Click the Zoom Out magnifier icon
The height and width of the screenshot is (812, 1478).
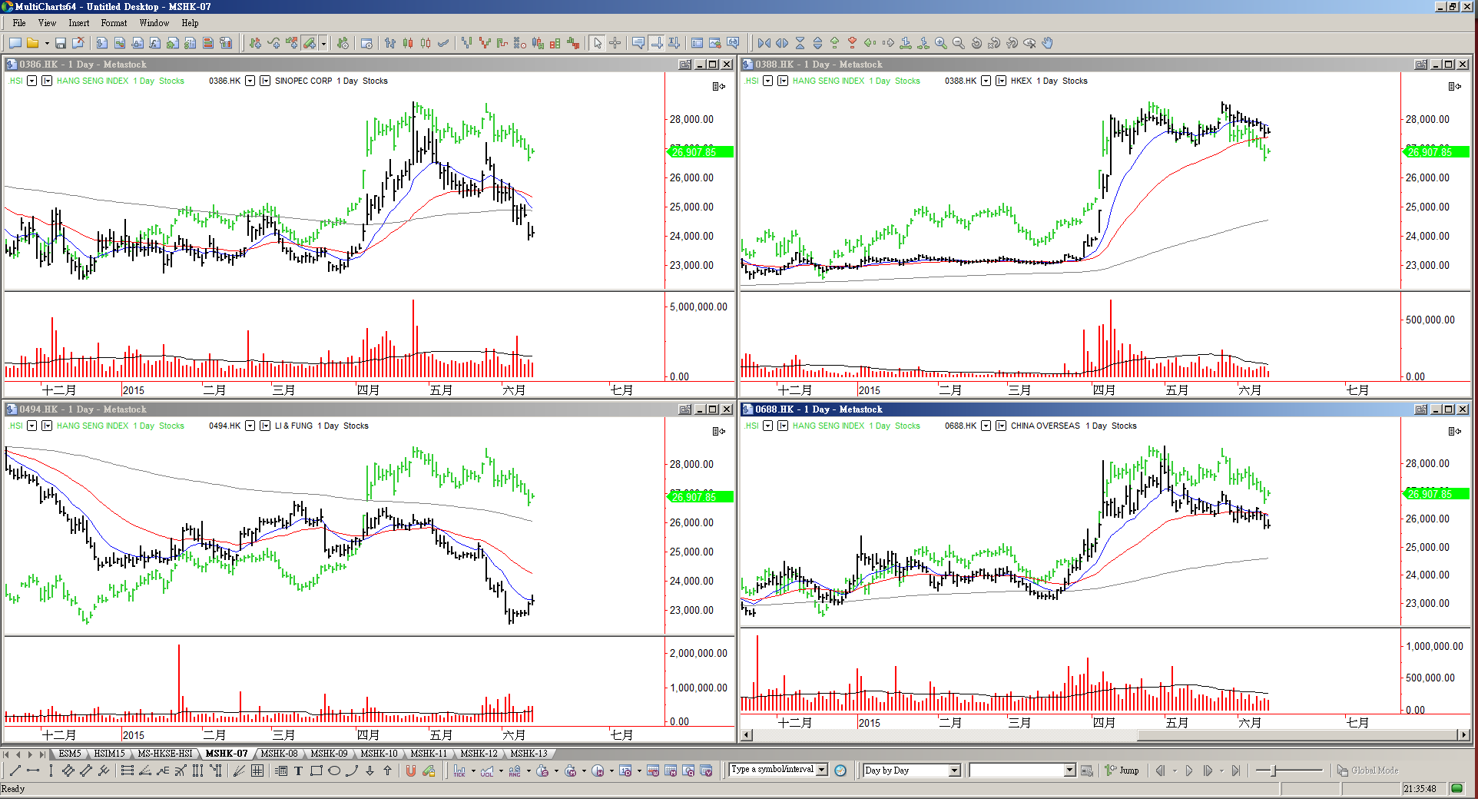[x=959, y=44]
